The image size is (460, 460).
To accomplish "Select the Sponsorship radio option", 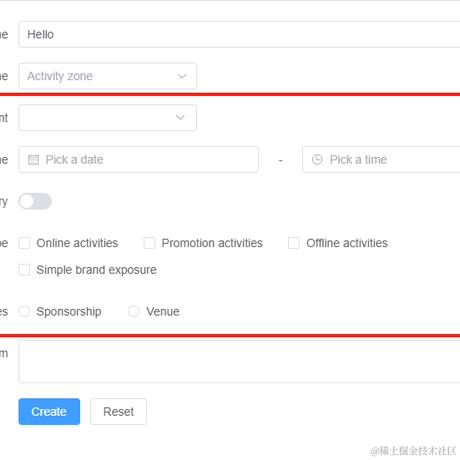I will click(24, 312).
